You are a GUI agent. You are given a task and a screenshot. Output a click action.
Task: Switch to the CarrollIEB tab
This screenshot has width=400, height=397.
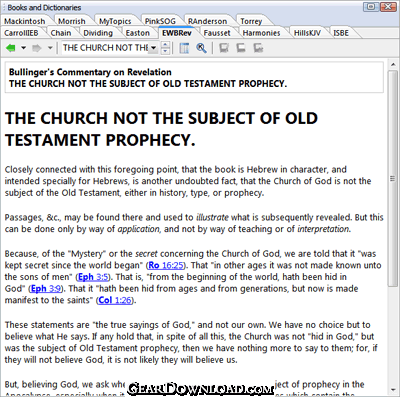[21, 33]
